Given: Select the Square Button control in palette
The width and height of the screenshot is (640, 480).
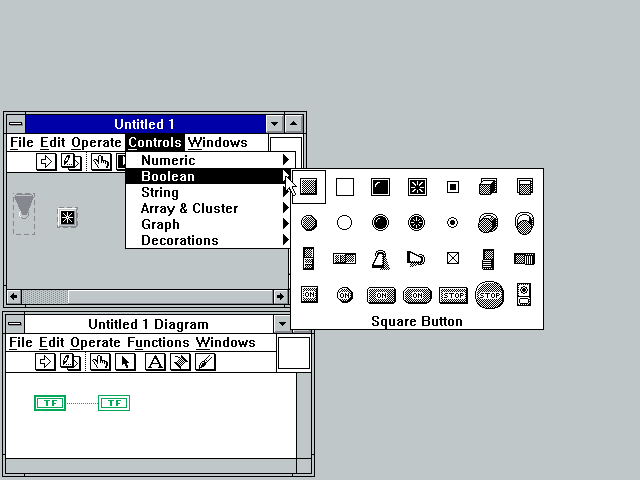Looking at the screenshot, I should (309, 186).
